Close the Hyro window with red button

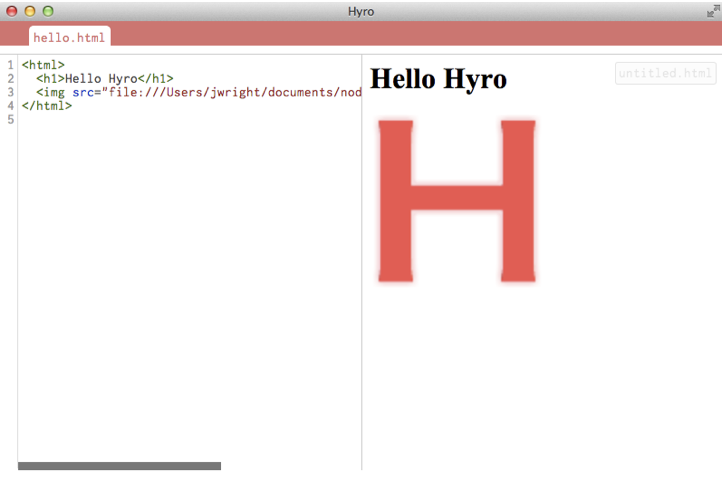click(12, 11)
